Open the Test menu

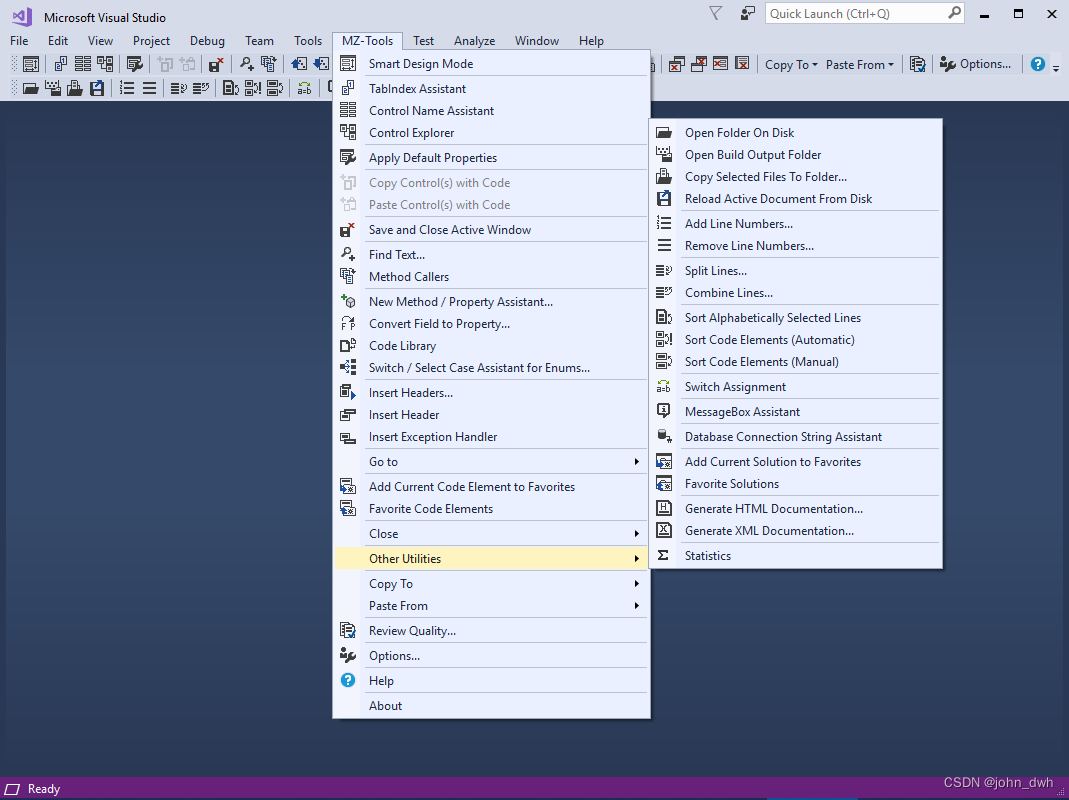pyautogui.click(x=423, y=40)
